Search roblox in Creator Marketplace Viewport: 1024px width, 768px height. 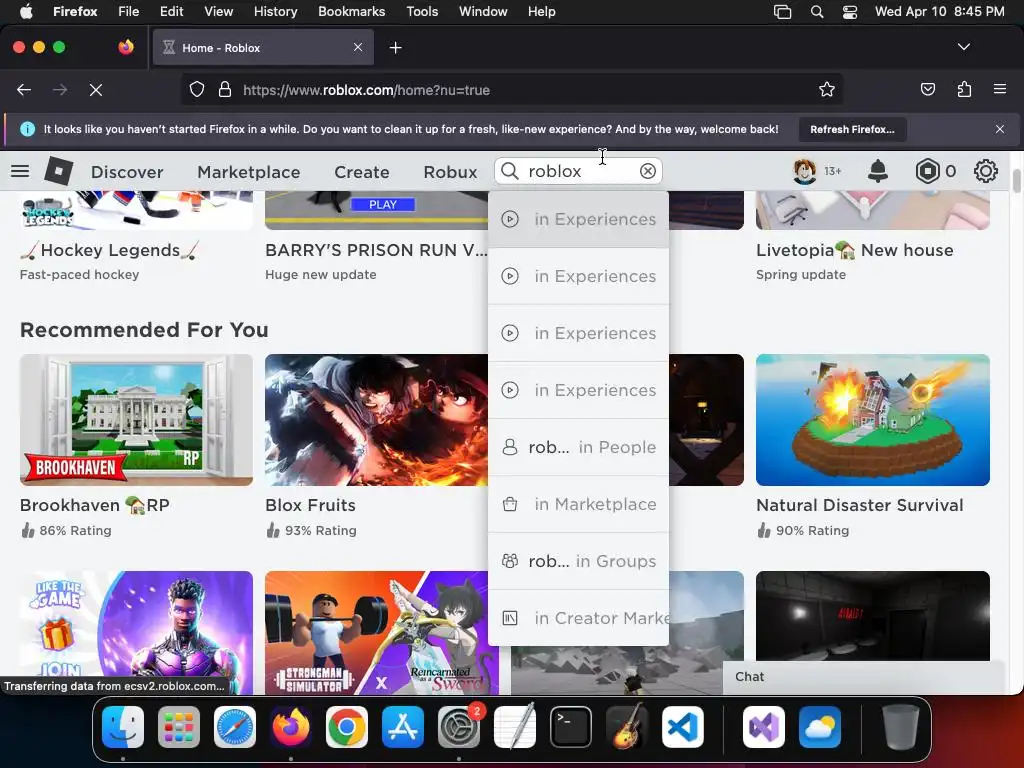578,618
